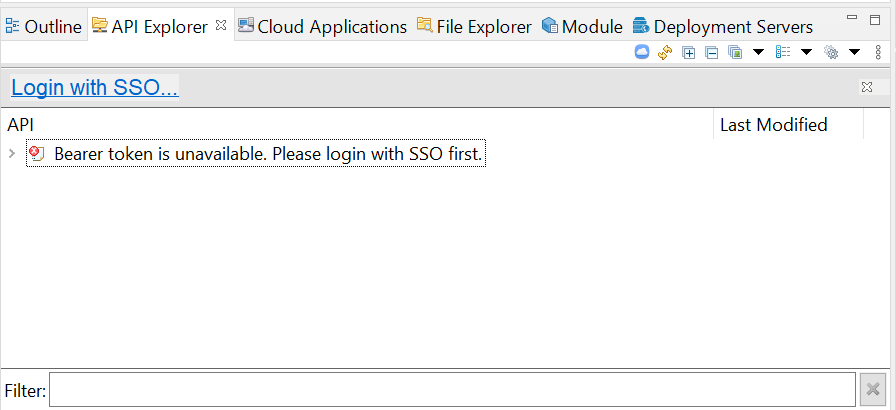The width and height of the screenshot is (896, 410).
Task: Select the Bearer token unavailable message row
Action: click(256, 153)
